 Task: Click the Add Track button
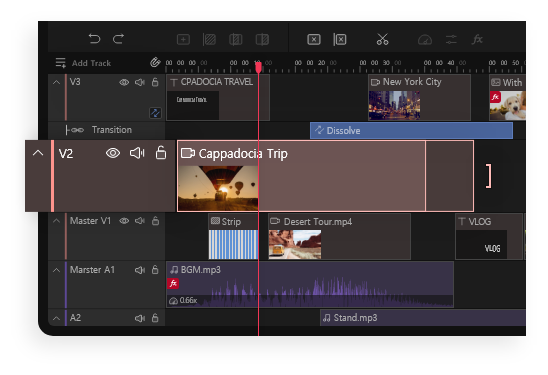(83, 63)
